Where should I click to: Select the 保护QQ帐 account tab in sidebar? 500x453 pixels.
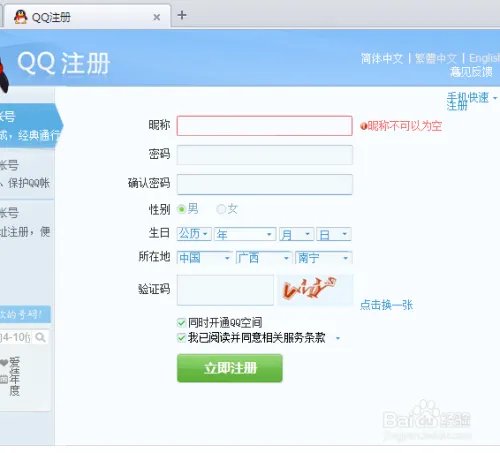[27, 175]
